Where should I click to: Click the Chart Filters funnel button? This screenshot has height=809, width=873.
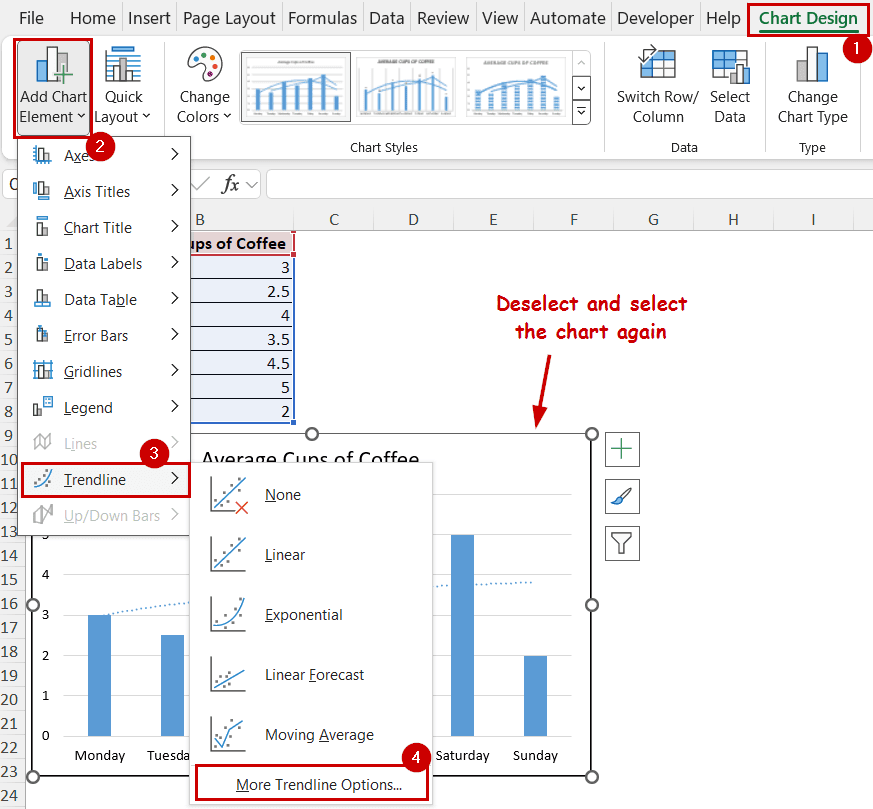(622, 543)
